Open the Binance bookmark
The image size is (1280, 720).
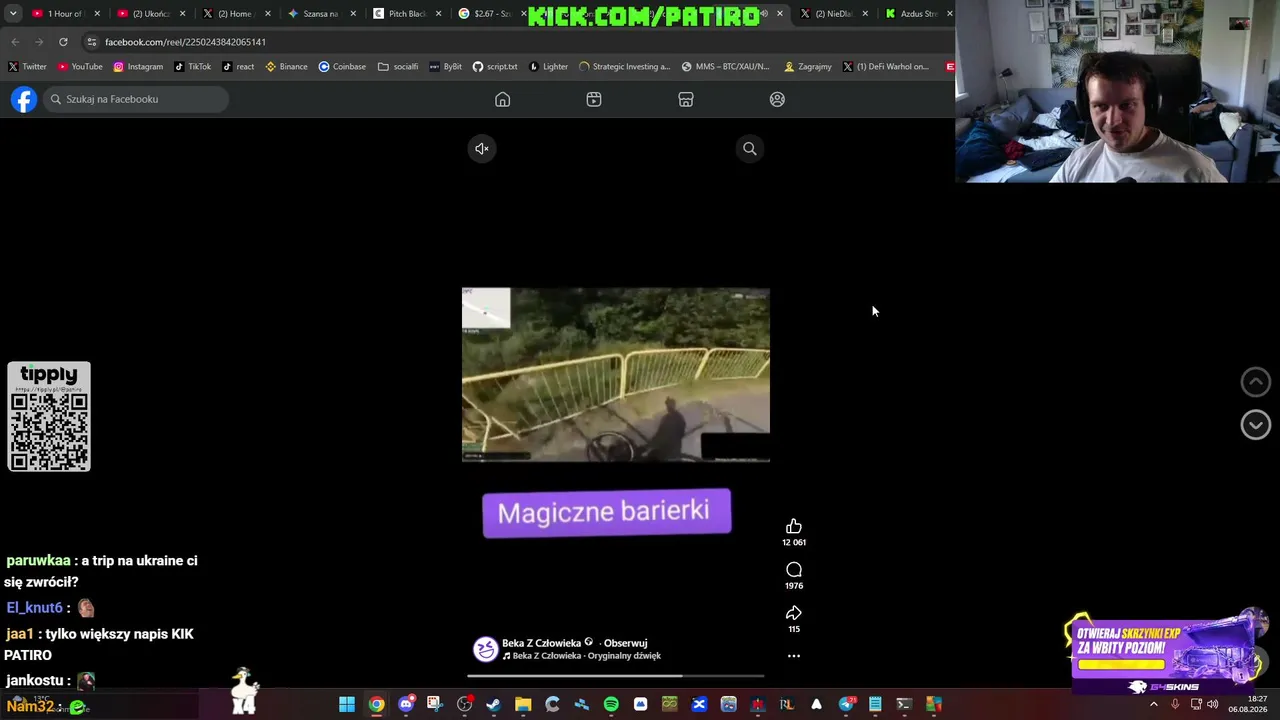click(286, 67)
